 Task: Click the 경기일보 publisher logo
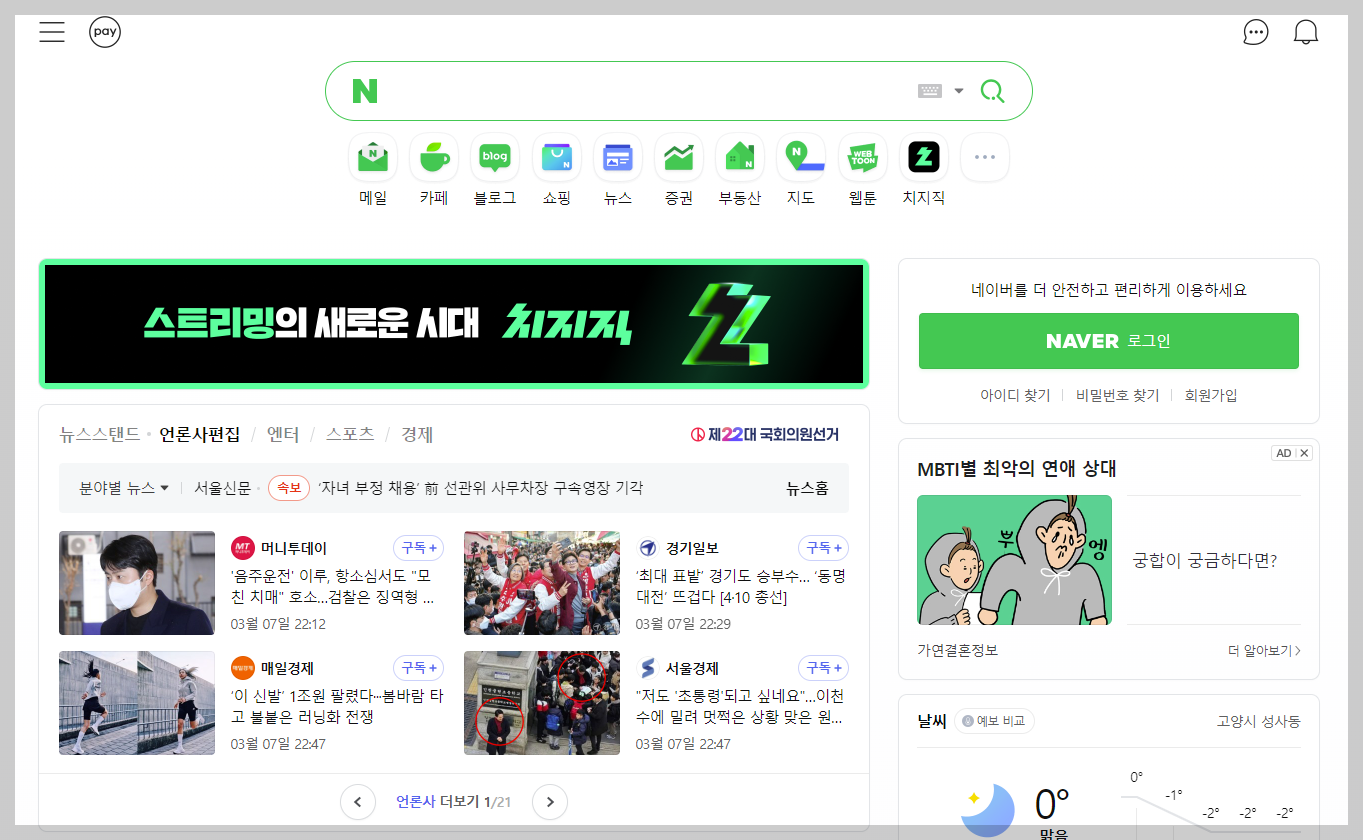[648, 548]
